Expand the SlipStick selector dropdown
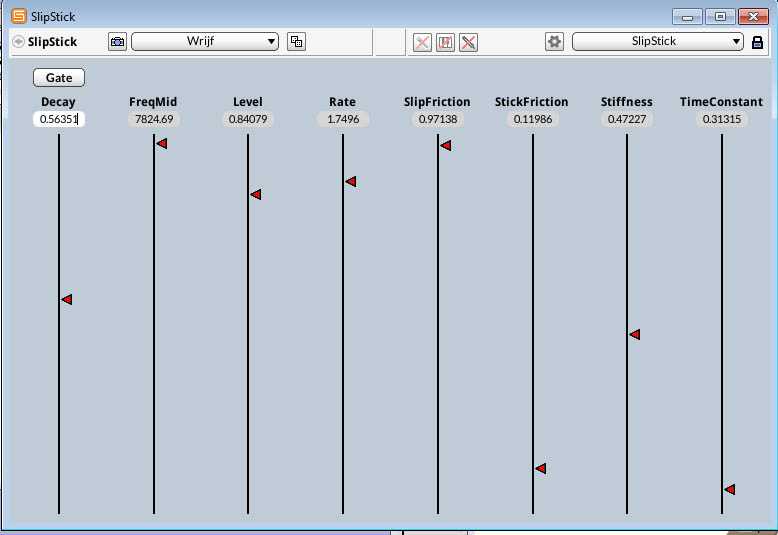778x535 pixels. [658, 42]
